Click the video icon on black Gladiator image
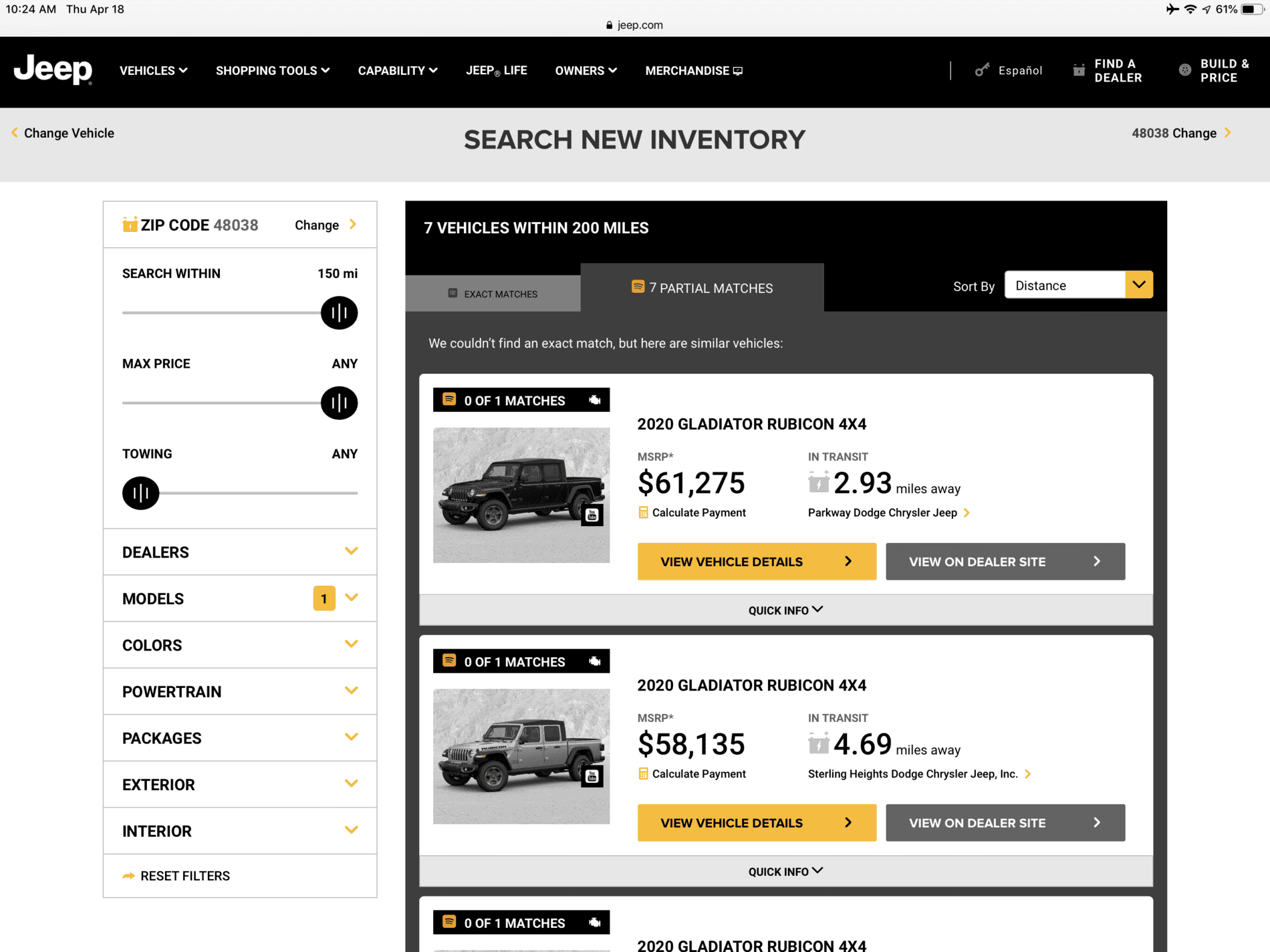 click(x=592, y=515)
